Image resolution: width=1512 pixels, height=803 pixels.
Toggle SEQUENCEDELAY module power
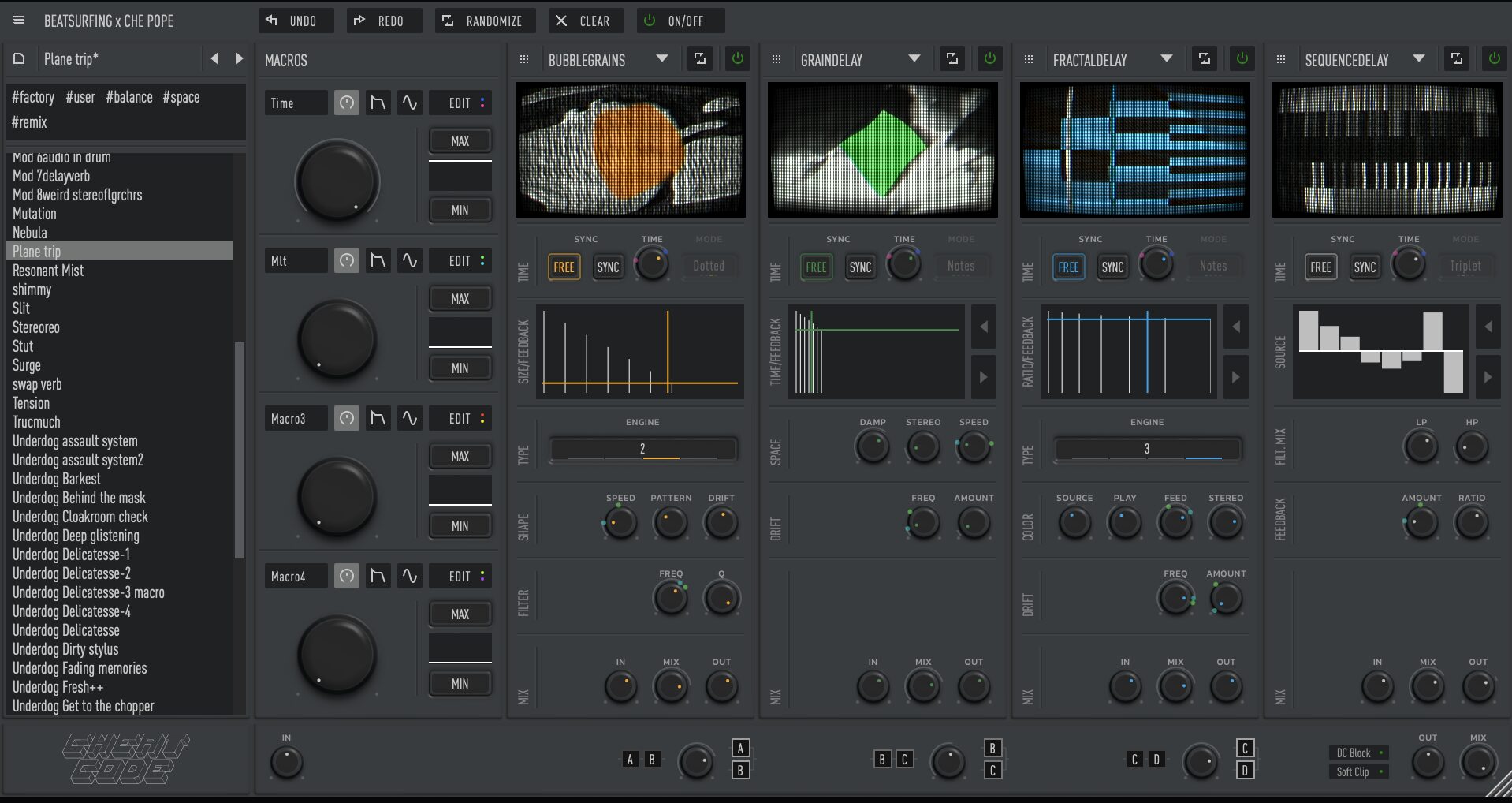(1495, 58)
